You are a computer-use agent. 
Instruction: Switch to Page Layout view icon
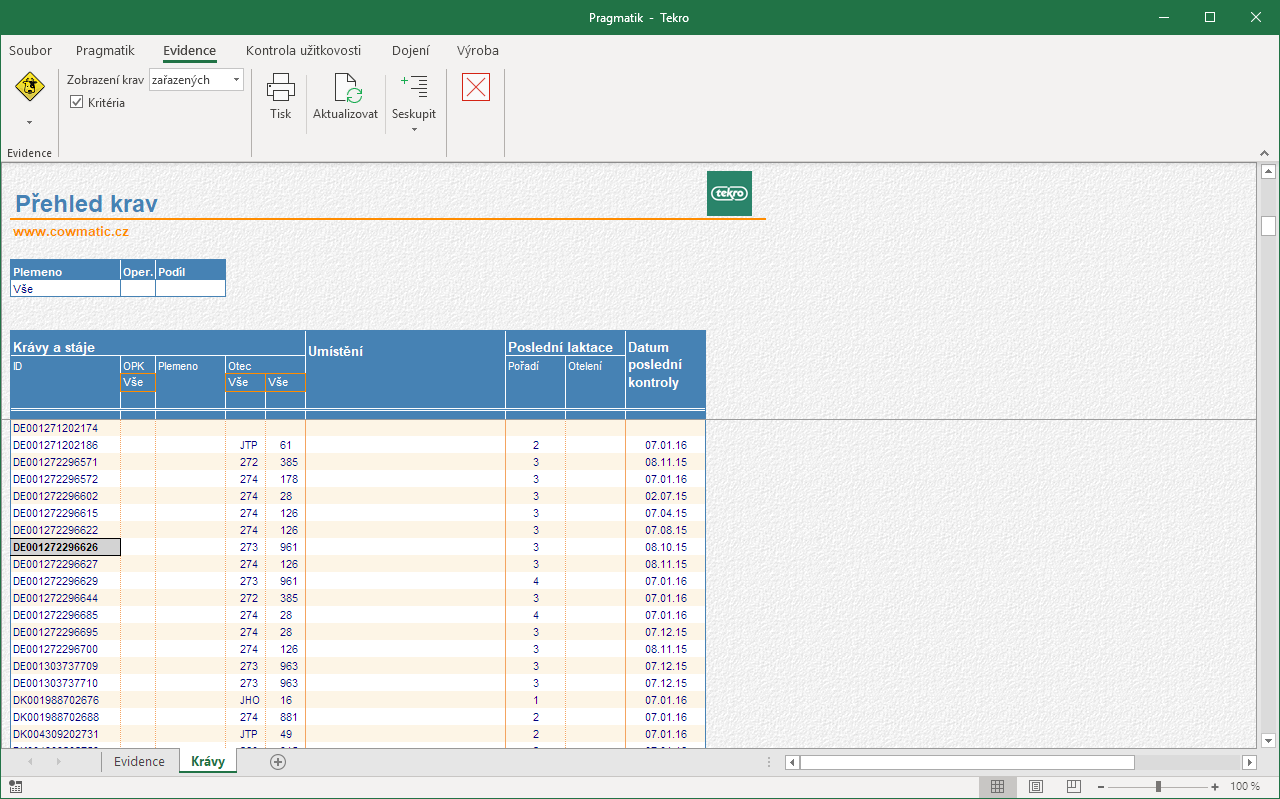point(1036,787)
